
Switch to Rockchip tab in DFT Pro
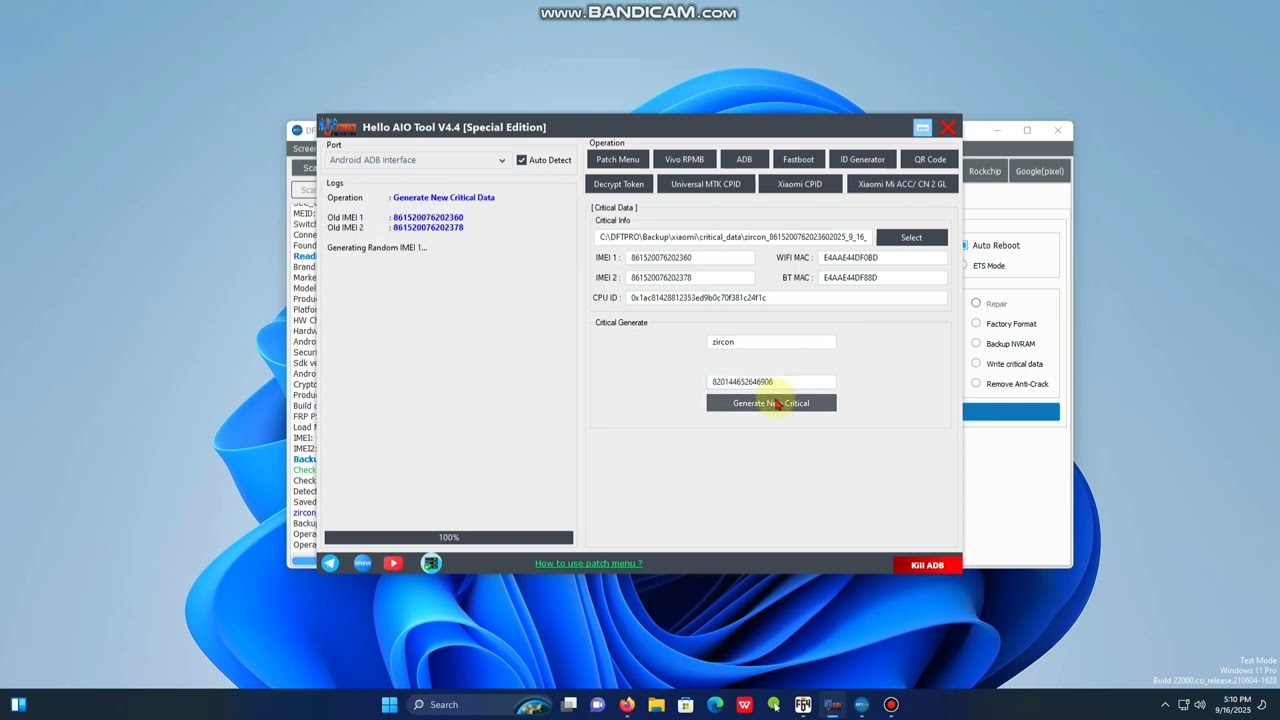[984, 171]
